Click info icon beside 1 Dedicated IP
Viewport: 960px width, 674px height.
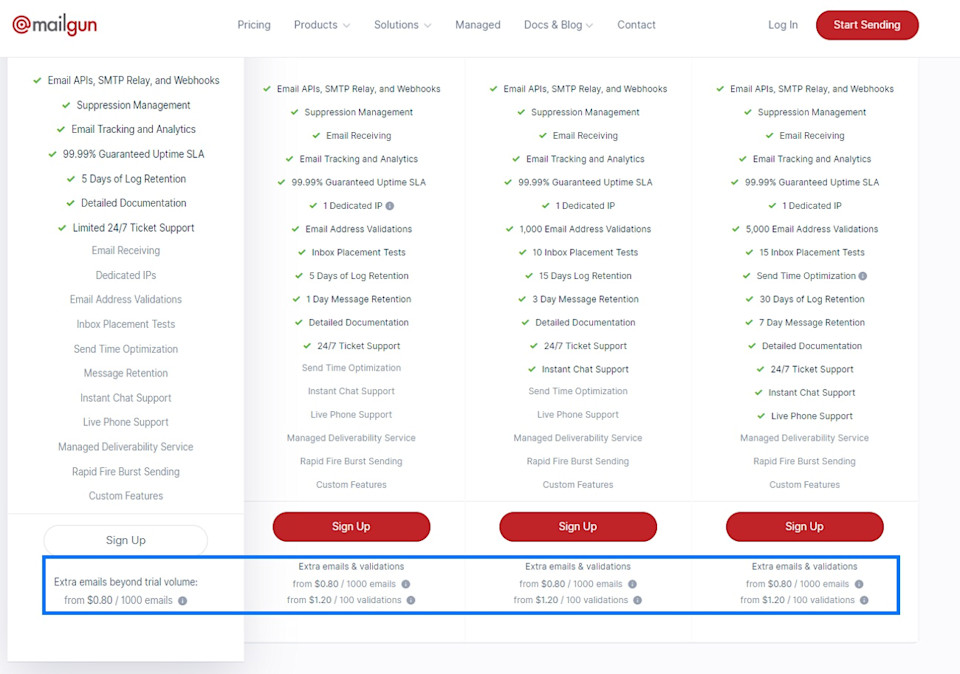(x=390, y=206)
